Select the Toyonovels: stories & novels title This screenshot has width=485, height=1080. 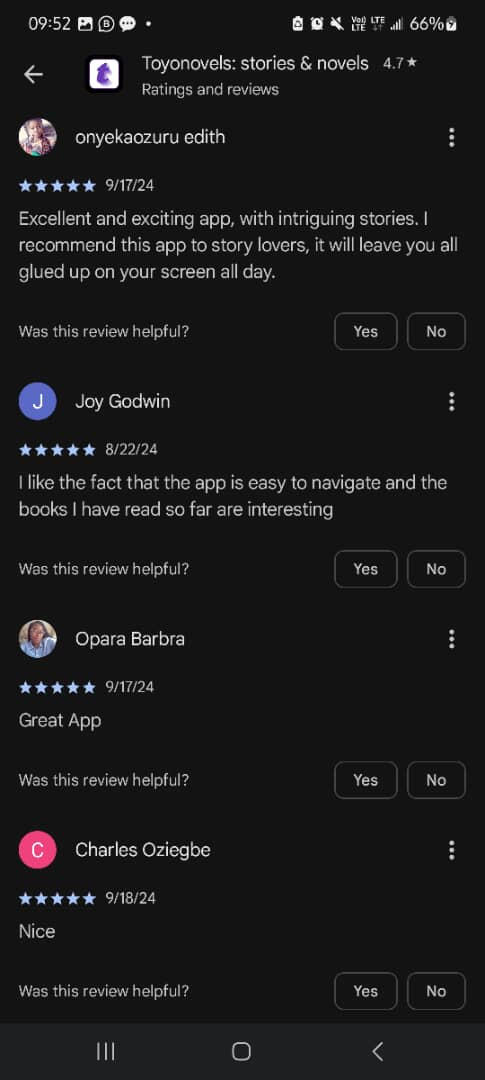[255, 63]
